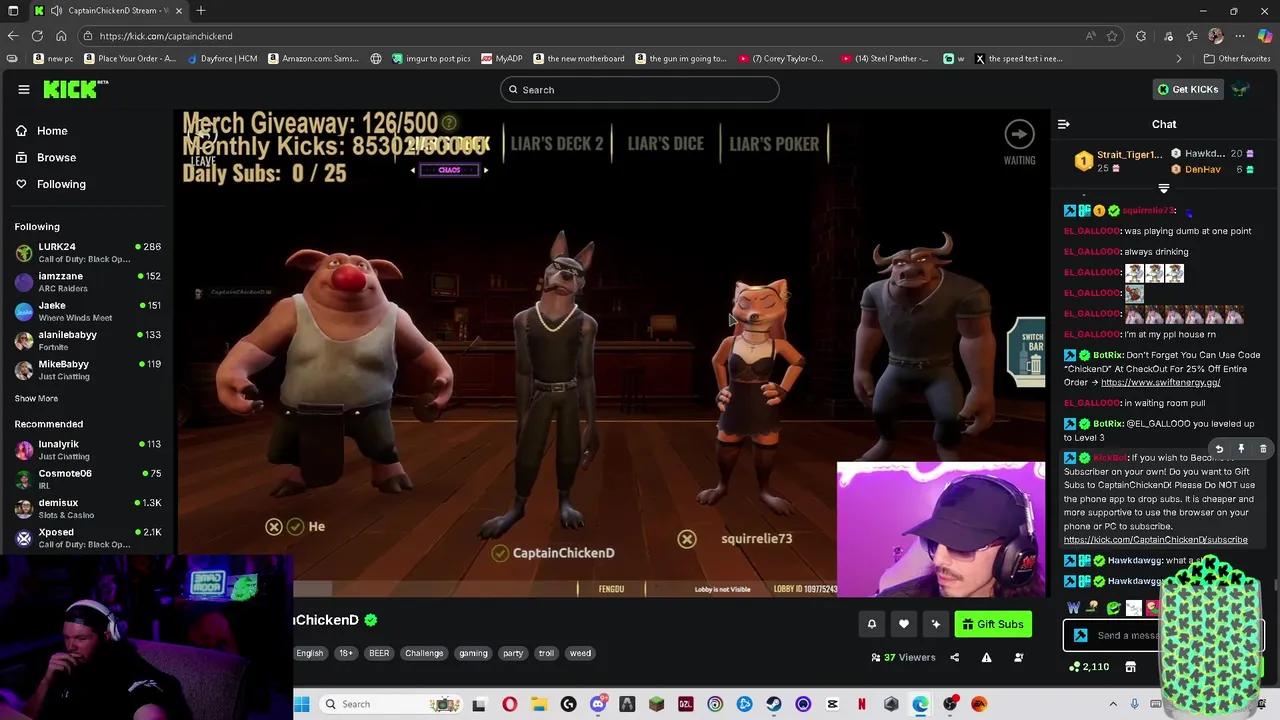Open the MyADP bookmark
This screenshot has height=720, width=1280.
point(502,59)
